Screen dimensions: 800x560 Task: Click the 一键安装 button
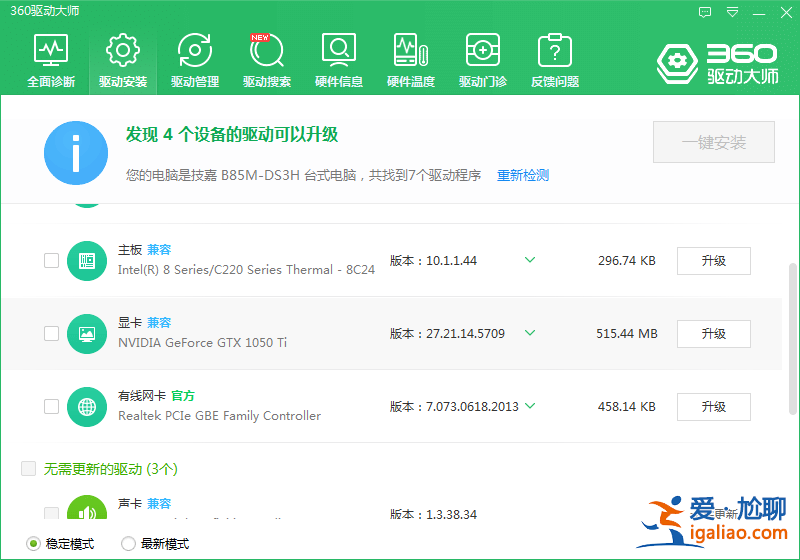tap(714, 142)
